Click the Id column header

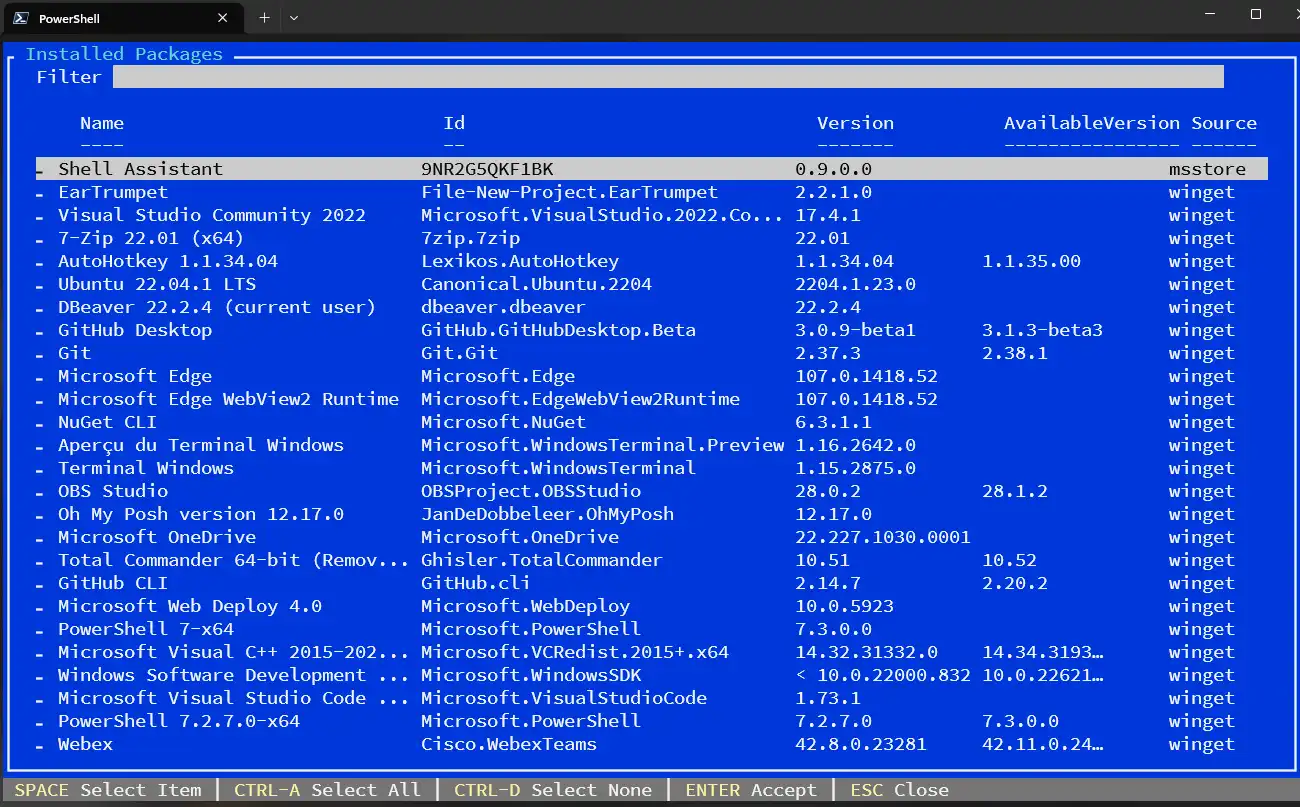[x=454, y=123]
